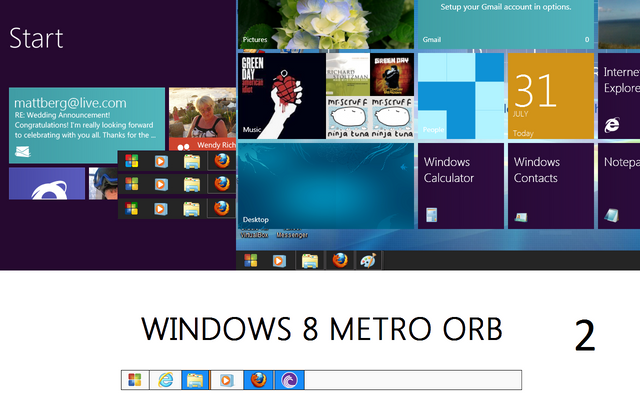Viewport: 640px width, 400px height.
Task: Launch Media Player in the dark taskbar under the Desktop tile
Action: click(279, 260)
